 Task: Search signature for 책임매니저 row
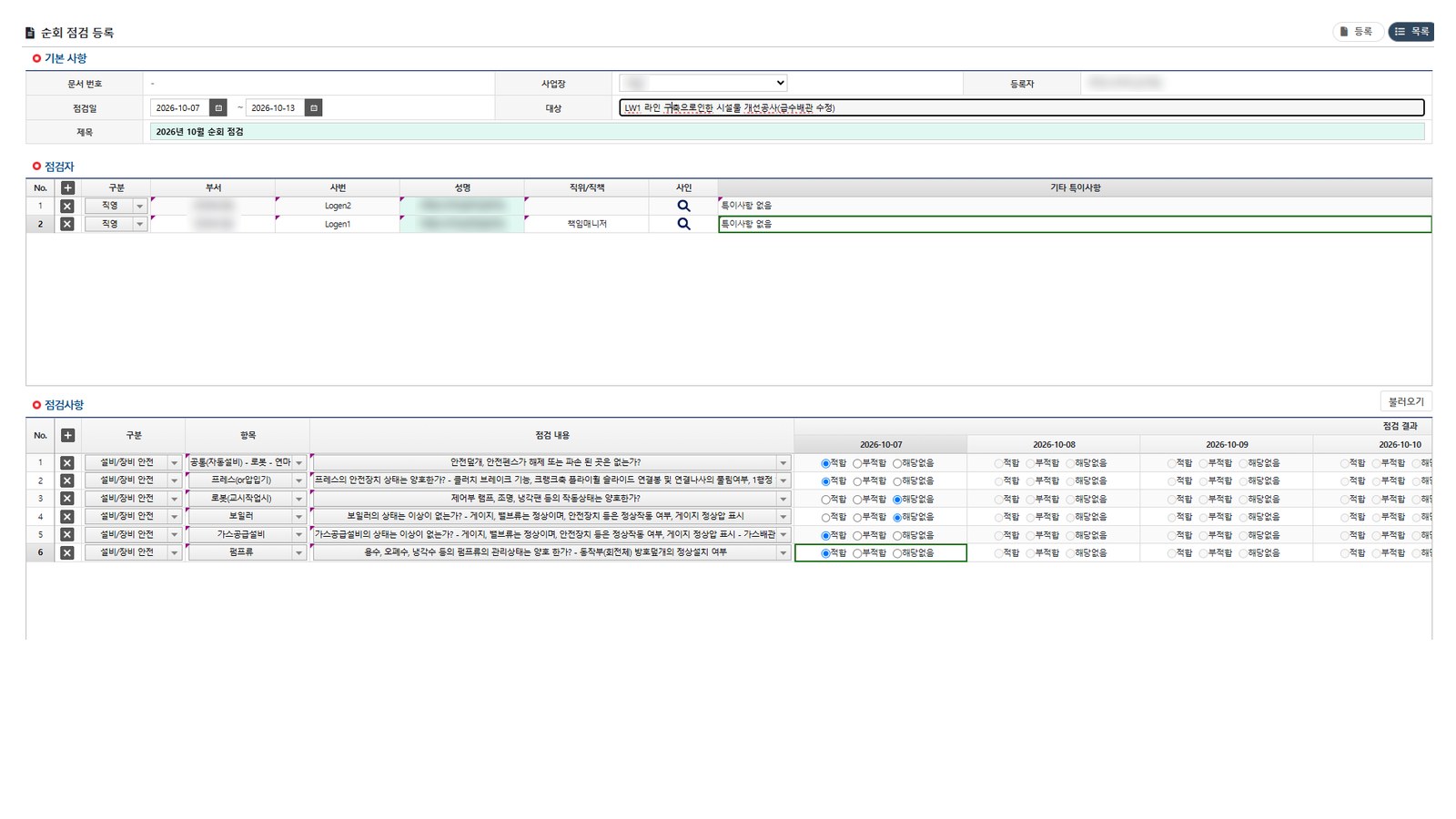tap(683, 224)
